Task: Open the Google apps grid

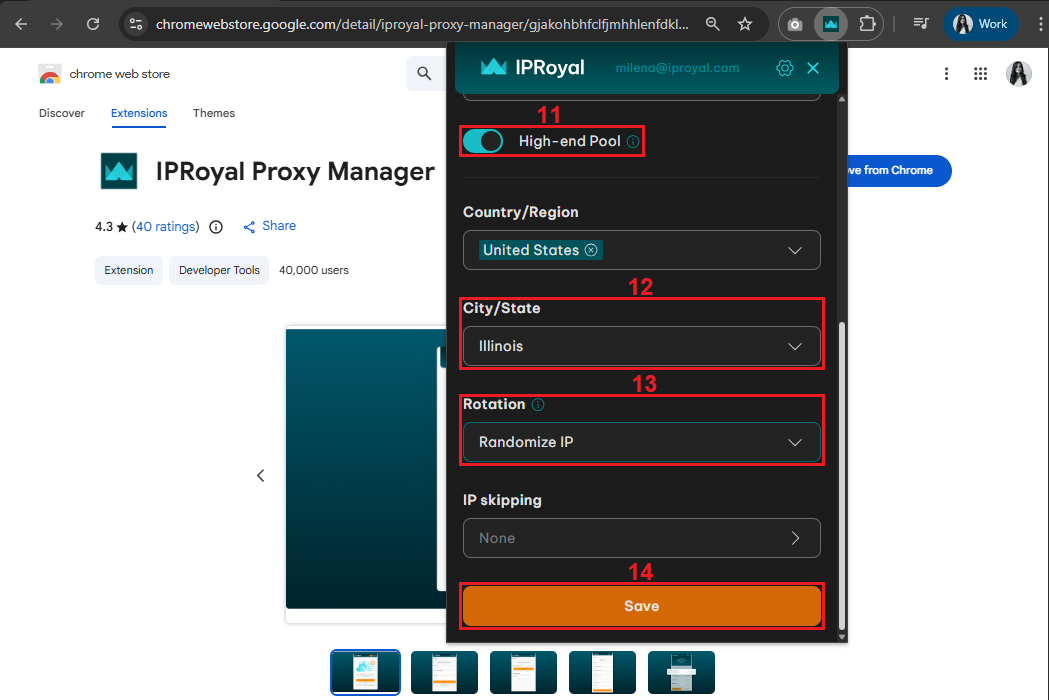Action: (x=980, y=73)
